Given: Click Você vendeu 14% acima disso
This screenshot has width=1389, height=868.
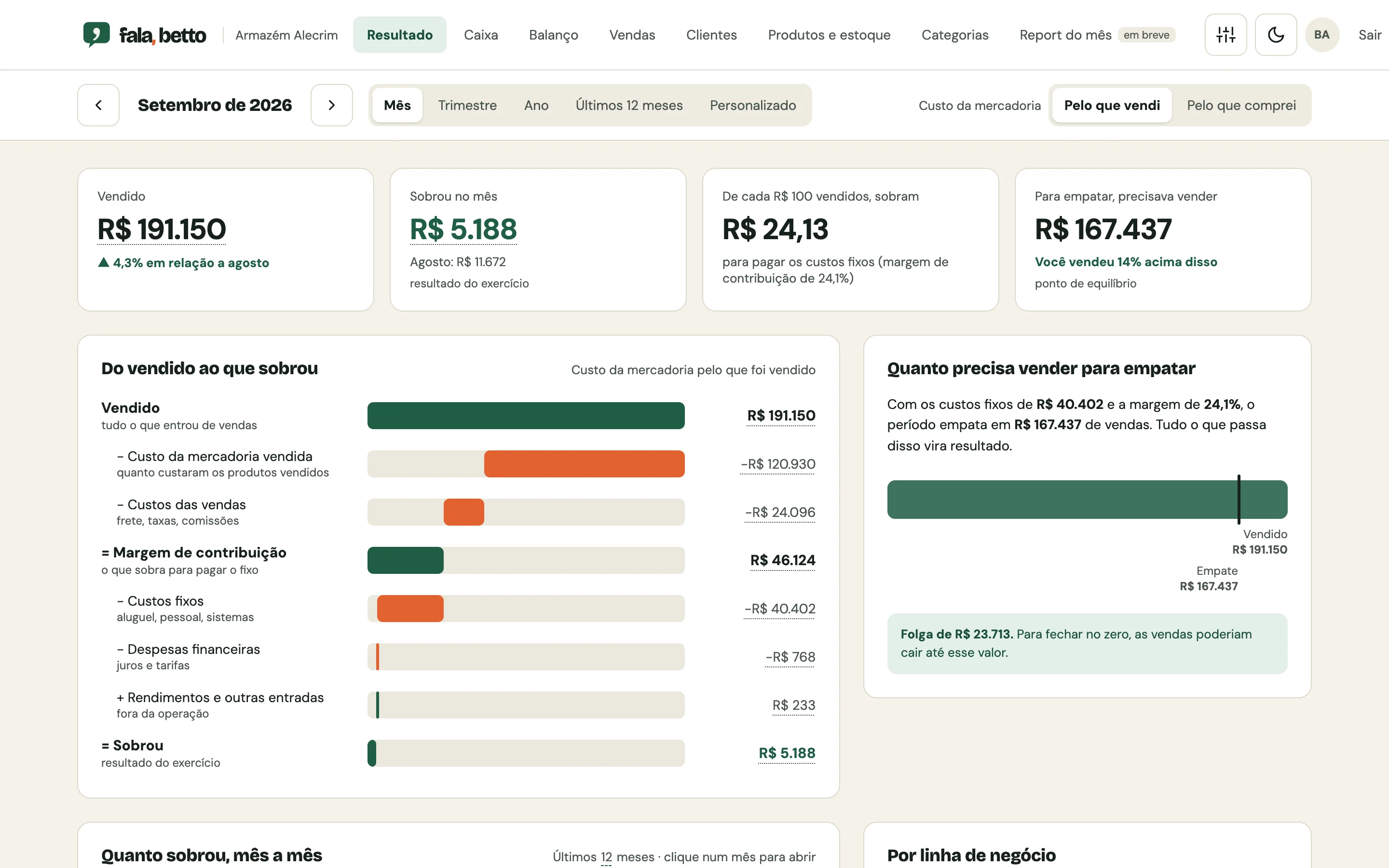Looking at the screenshot, I should pos(1126,262).
